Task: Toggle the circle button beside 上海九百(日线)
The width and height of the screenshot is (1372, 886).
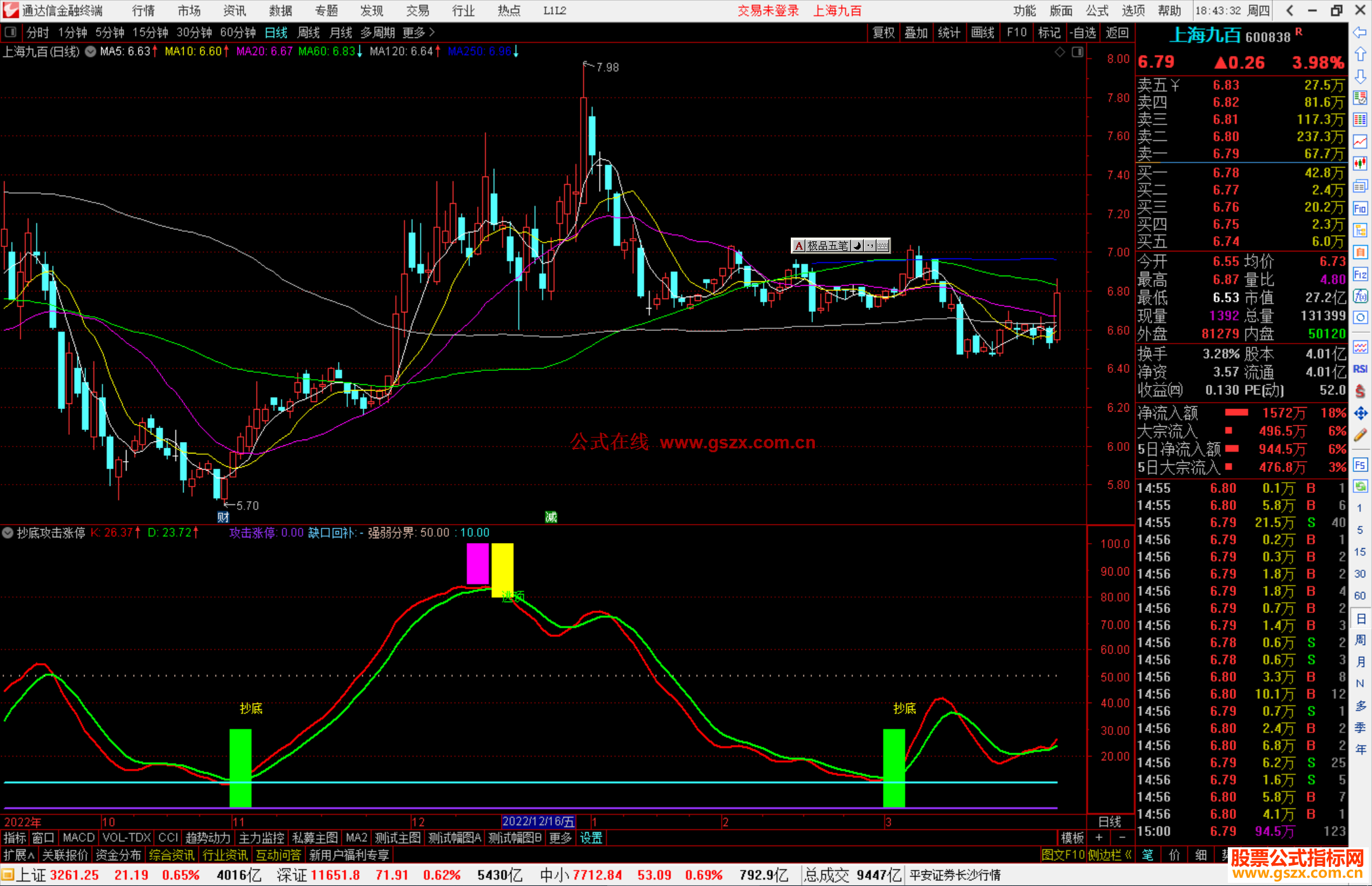Action: point(91,51)
